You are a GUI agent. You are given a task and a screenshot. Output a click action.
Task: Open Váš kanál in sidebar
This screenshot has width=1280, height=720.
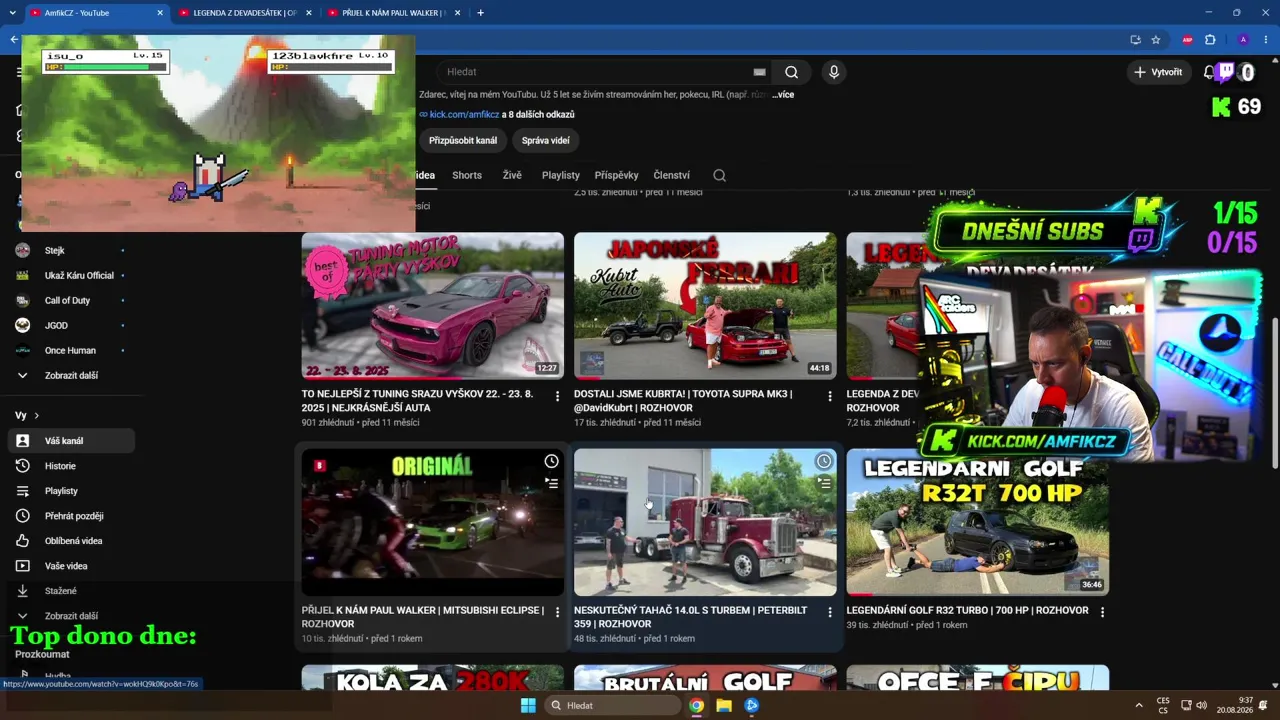tap(70, 441)
